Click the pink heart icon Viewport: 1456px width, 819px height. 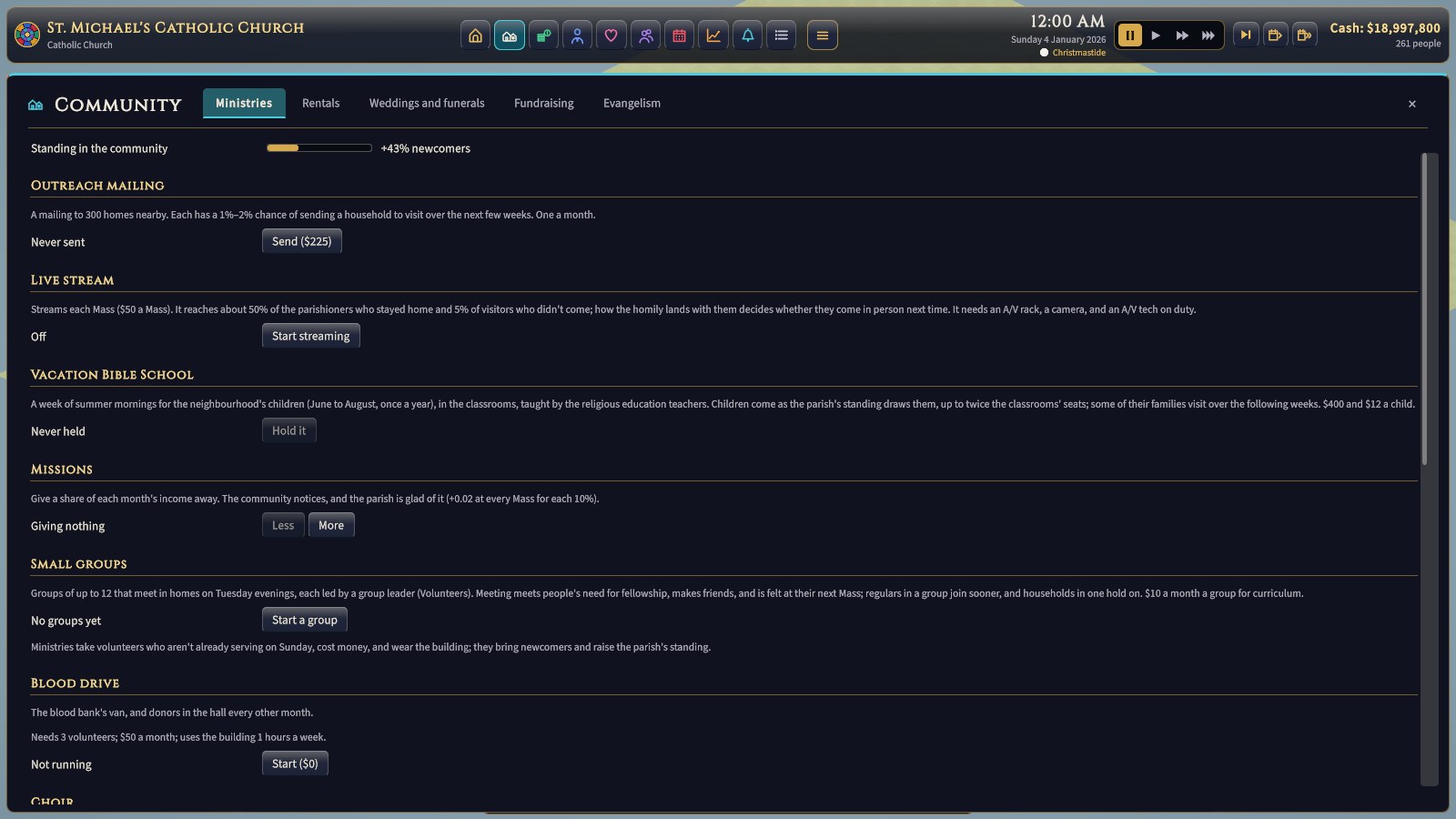click(612, 35)
